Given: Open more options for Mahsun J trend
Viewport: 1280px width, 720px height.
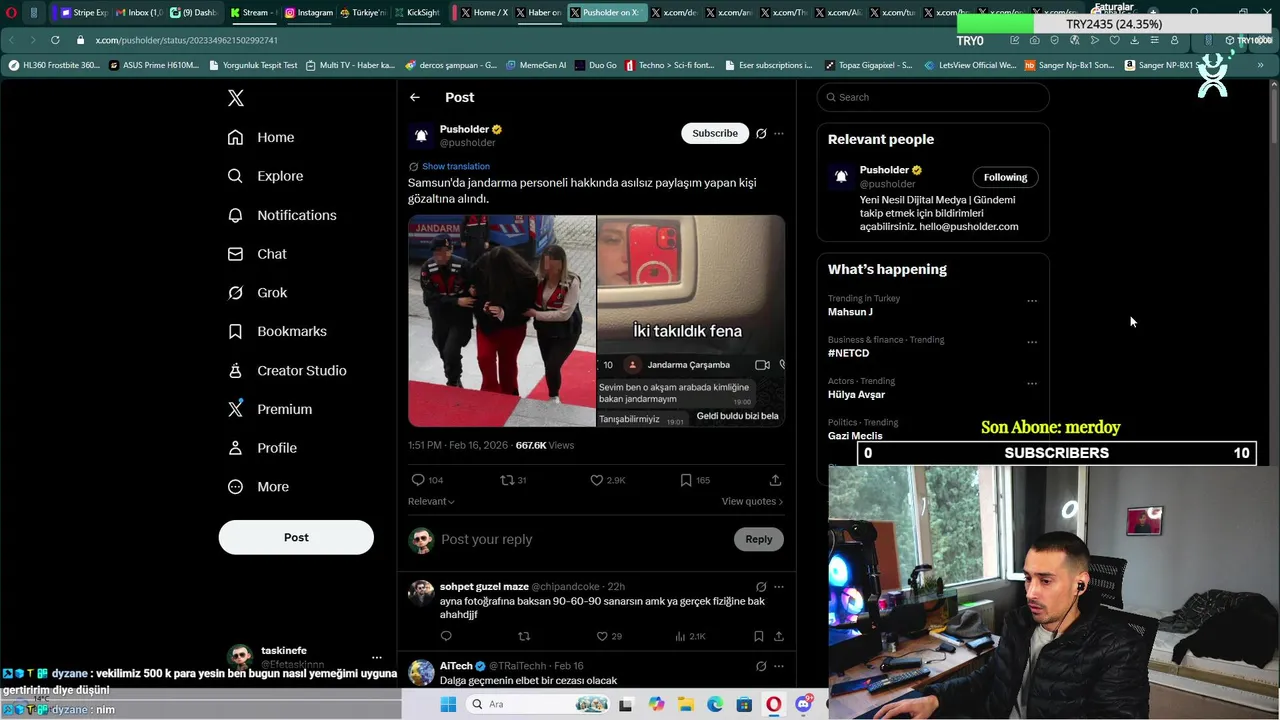Looking at the screenshot, I should click(x=1032, y=300).
